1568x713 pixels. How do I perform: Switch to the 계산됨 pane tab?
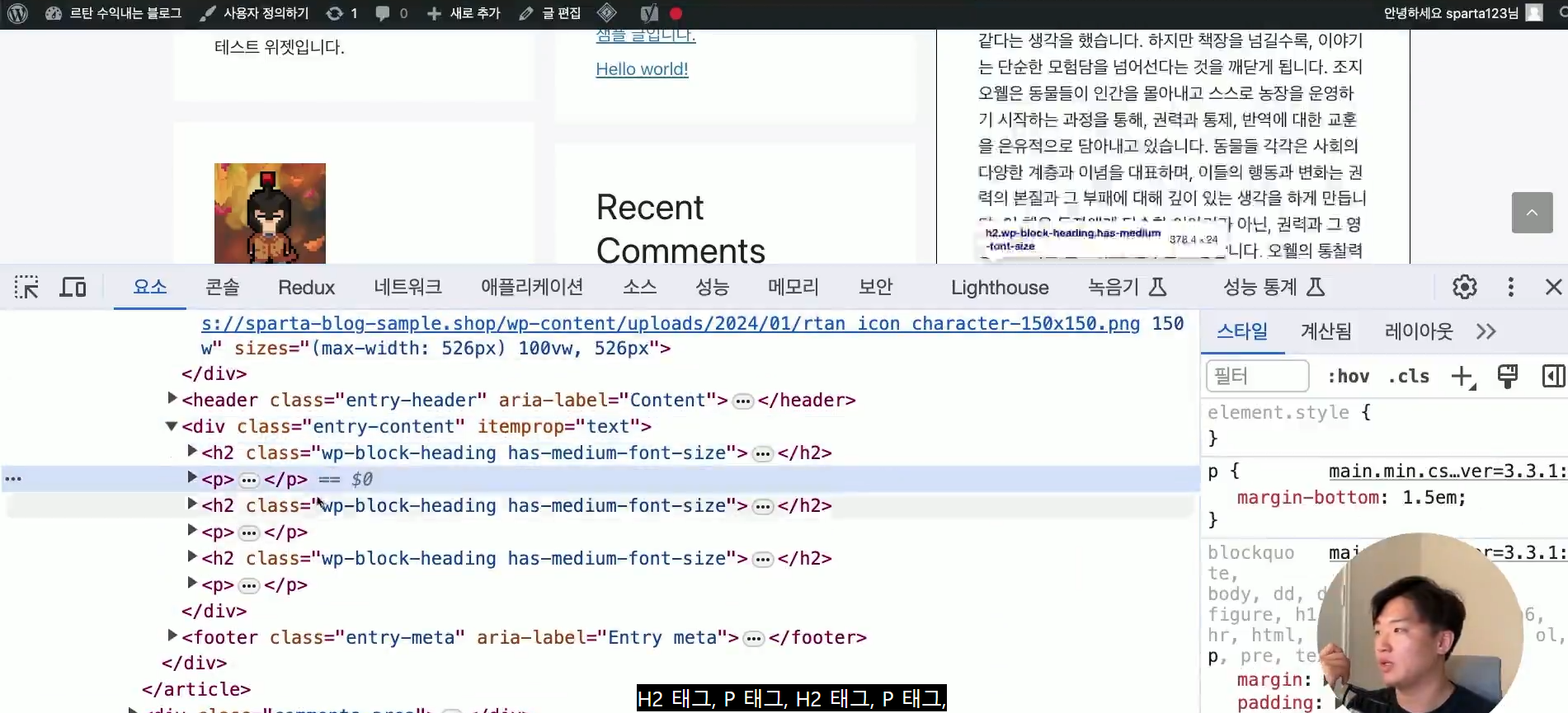[x=1326, y=331]
